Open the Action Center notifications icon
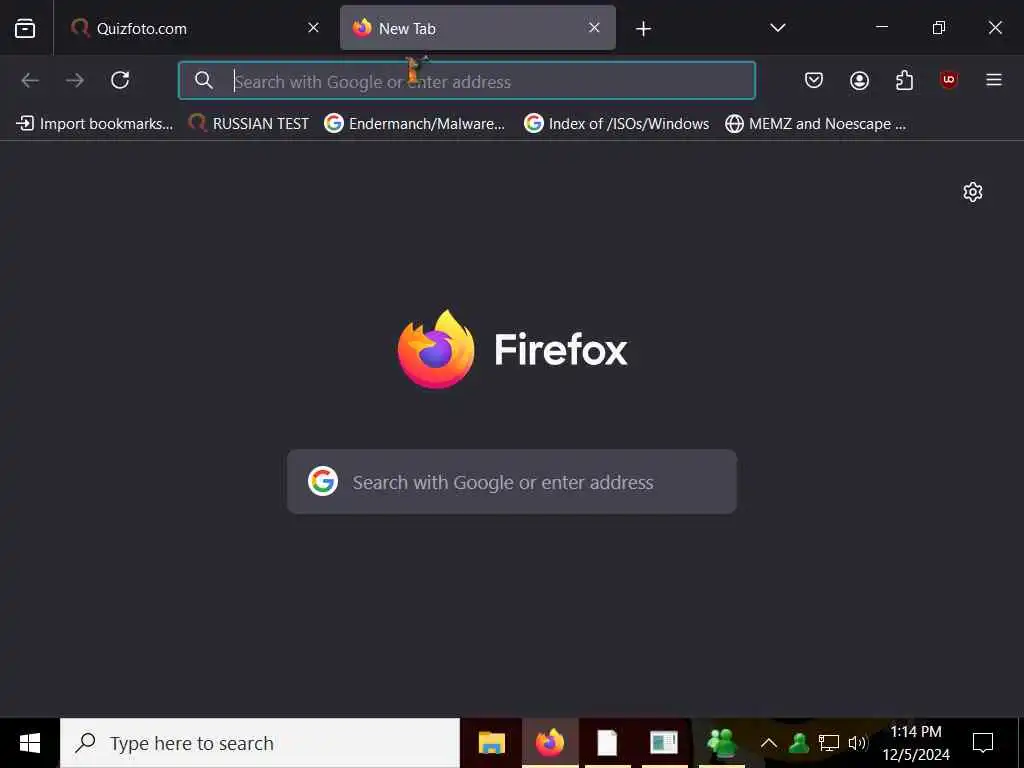Viewport: 1024px width, 768px height. click(983, 743)
